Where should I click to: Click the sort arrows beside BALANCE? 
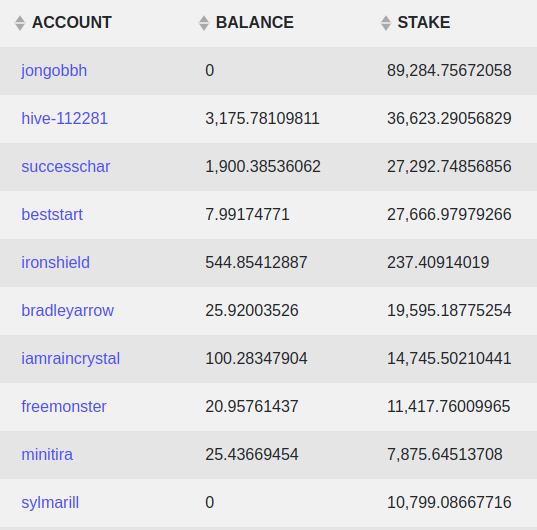(204, 23)
